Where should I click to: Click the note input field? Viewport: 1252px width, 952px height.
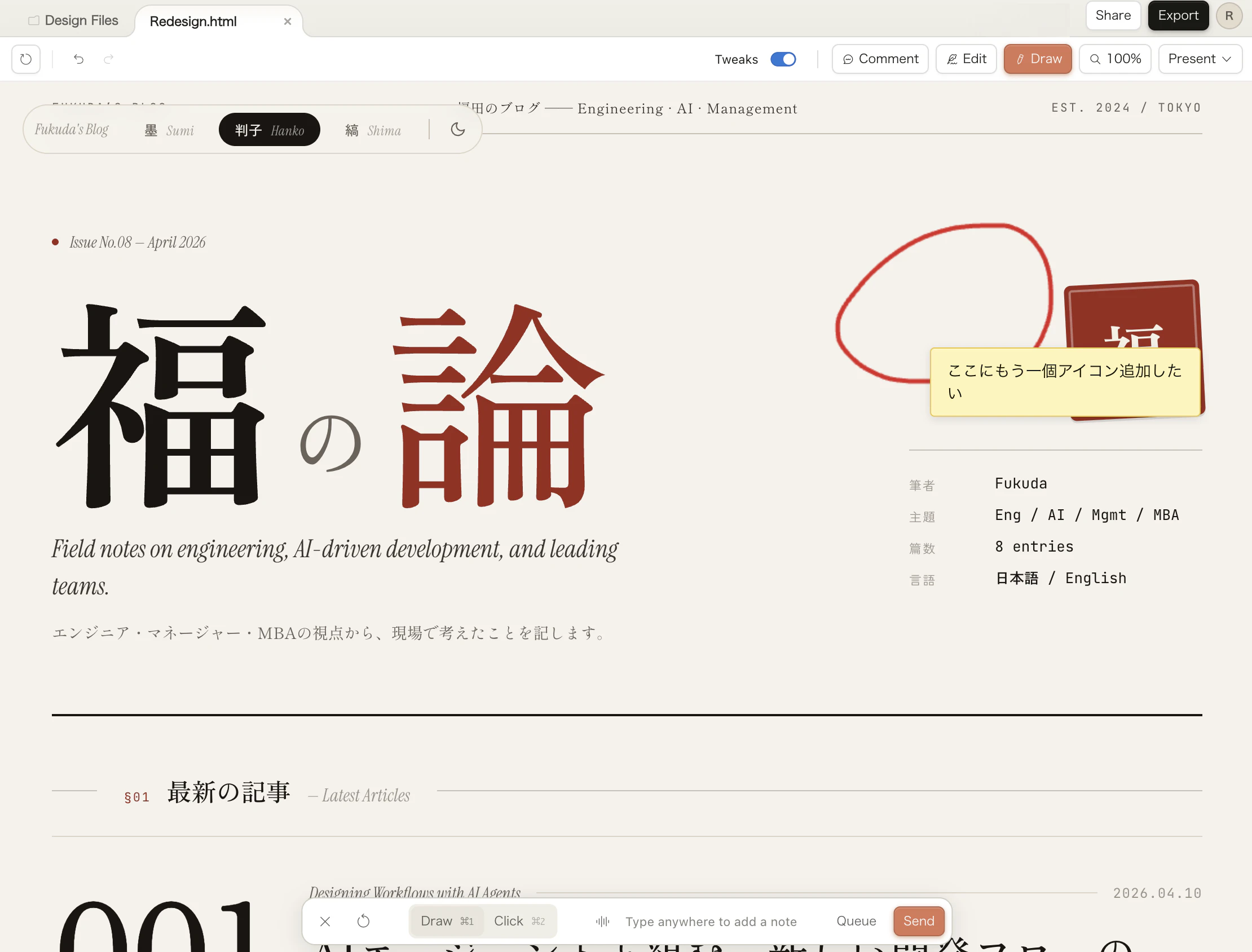pyautogui.click(x=711, y=921)
